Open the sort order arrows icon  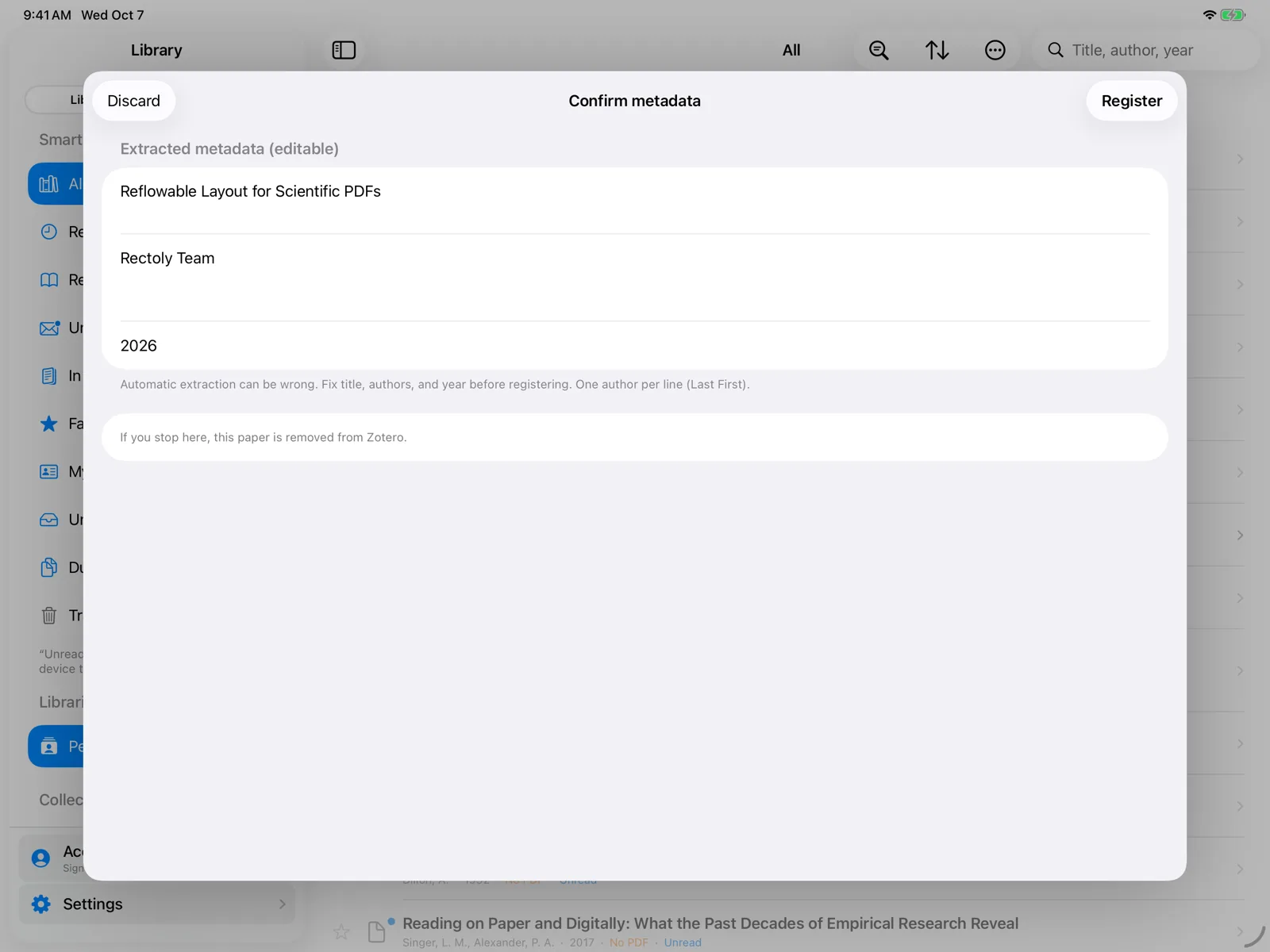937,50
